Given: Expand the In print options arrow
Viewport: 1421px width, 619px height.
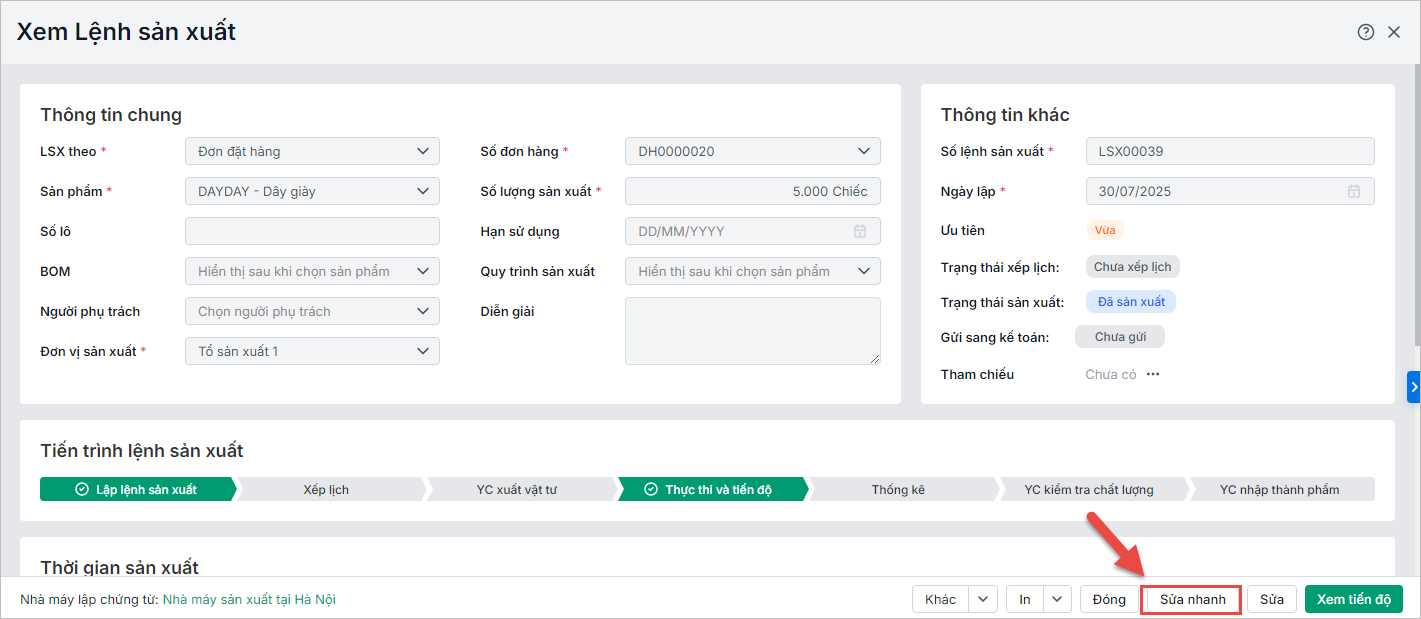Looking at the screenshot, I should pyautogui.click(x=1058, y=599).
